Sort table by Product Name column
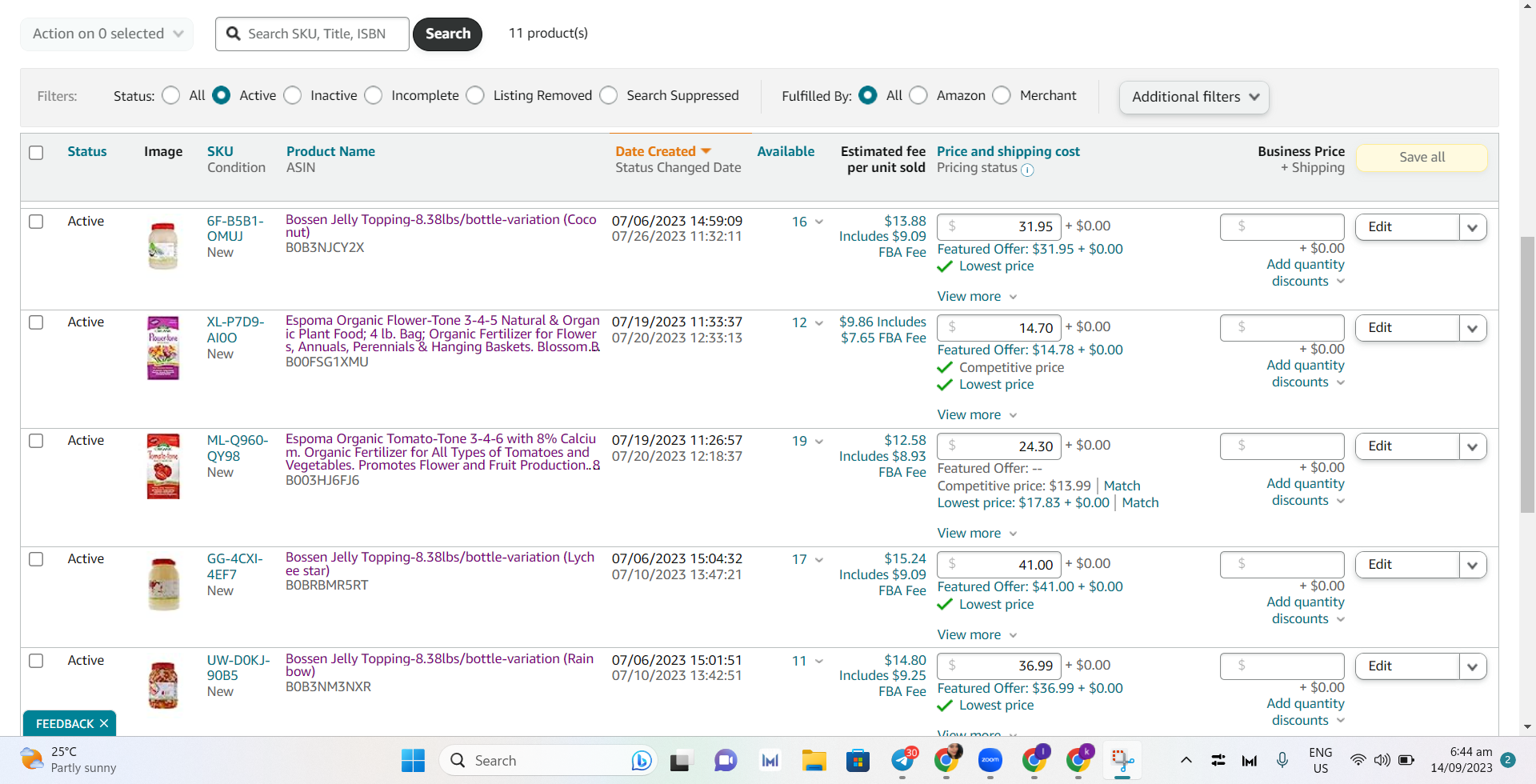1536x784 pixels. pos(330,151)
